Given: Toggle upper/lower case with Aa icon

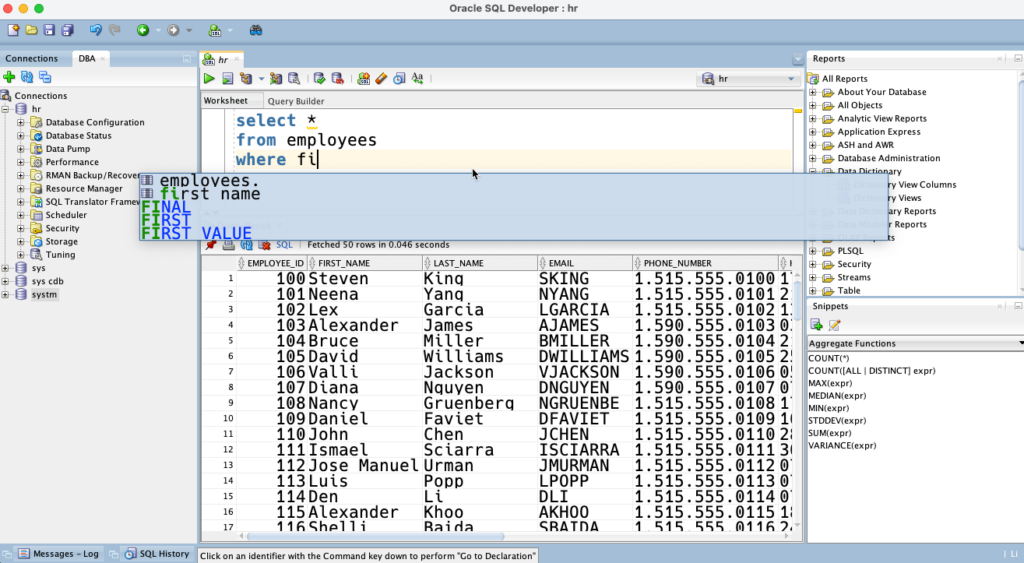Looking at the screenshot, I should (417, 78).
